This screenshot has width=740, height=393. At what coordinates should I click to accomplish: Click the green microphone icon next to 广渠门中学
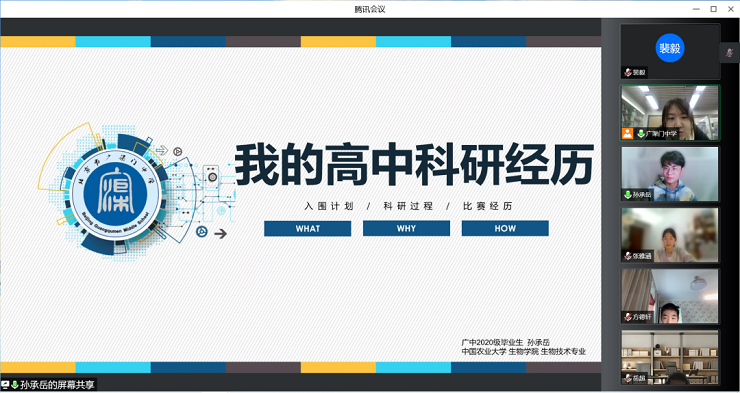pyautogui.click(x=641, y=134)
